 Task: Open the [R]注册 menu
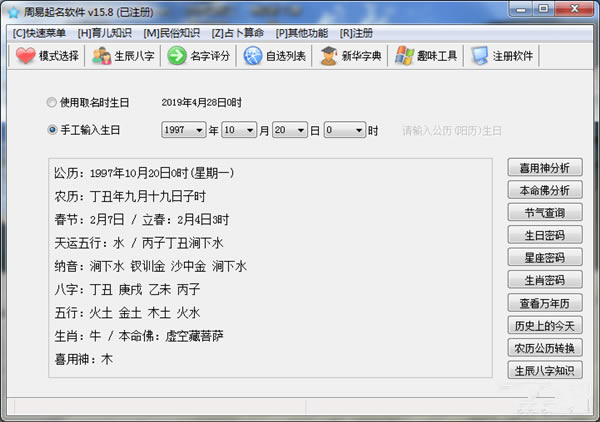pos(356,33)
